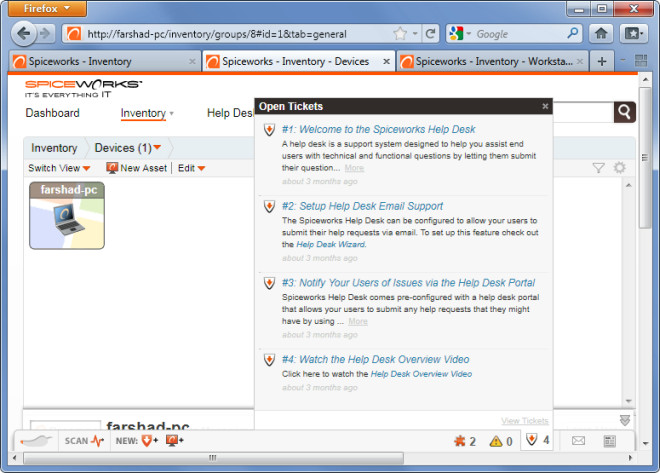Open ticket #4 Watch Help Desk Overview Video
Viewport: 660px width, 473px height.
pyautogui.click(x=375, y=359)
